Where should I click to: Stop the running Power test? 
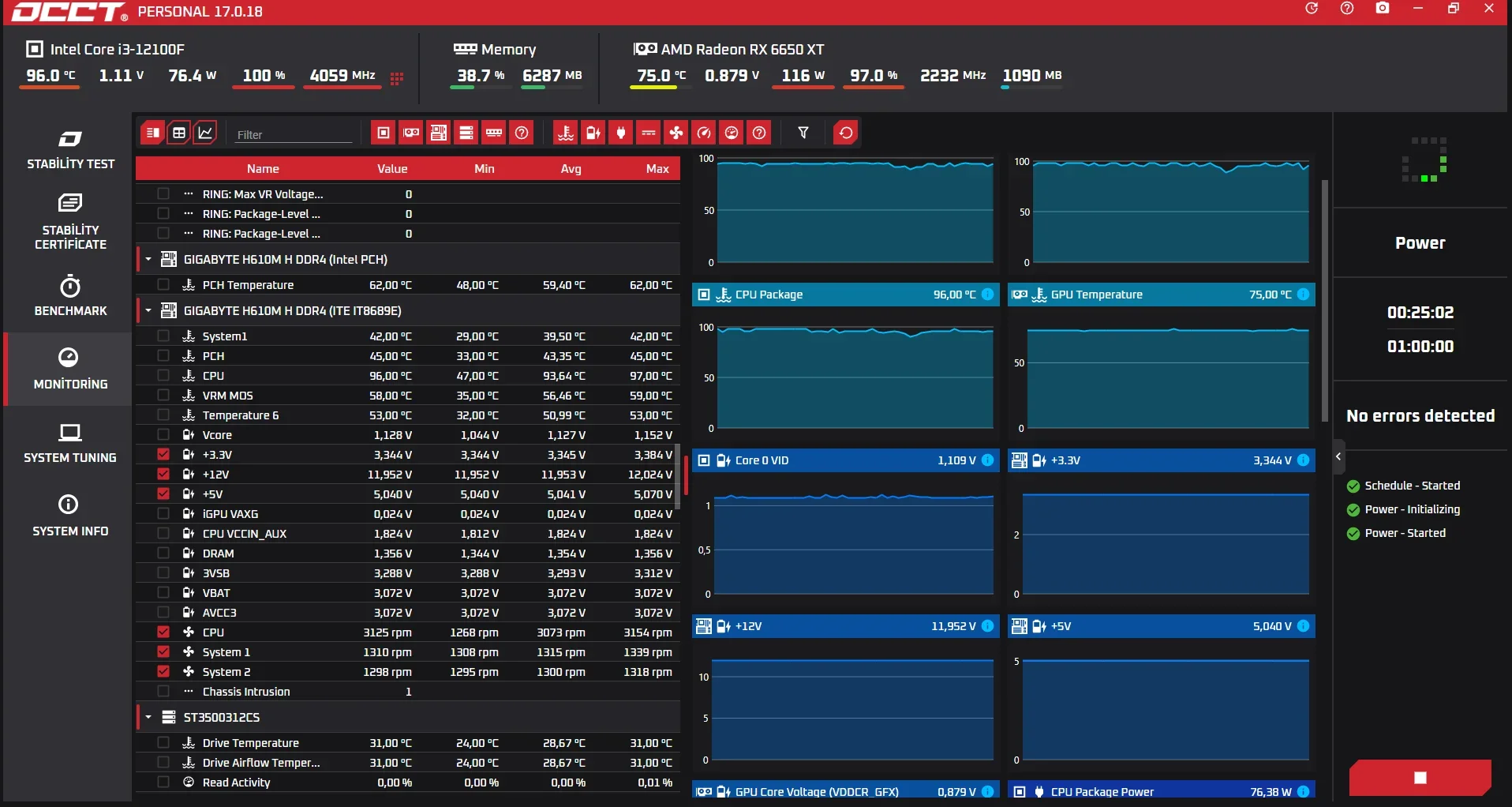click(x=1420, y=778)
